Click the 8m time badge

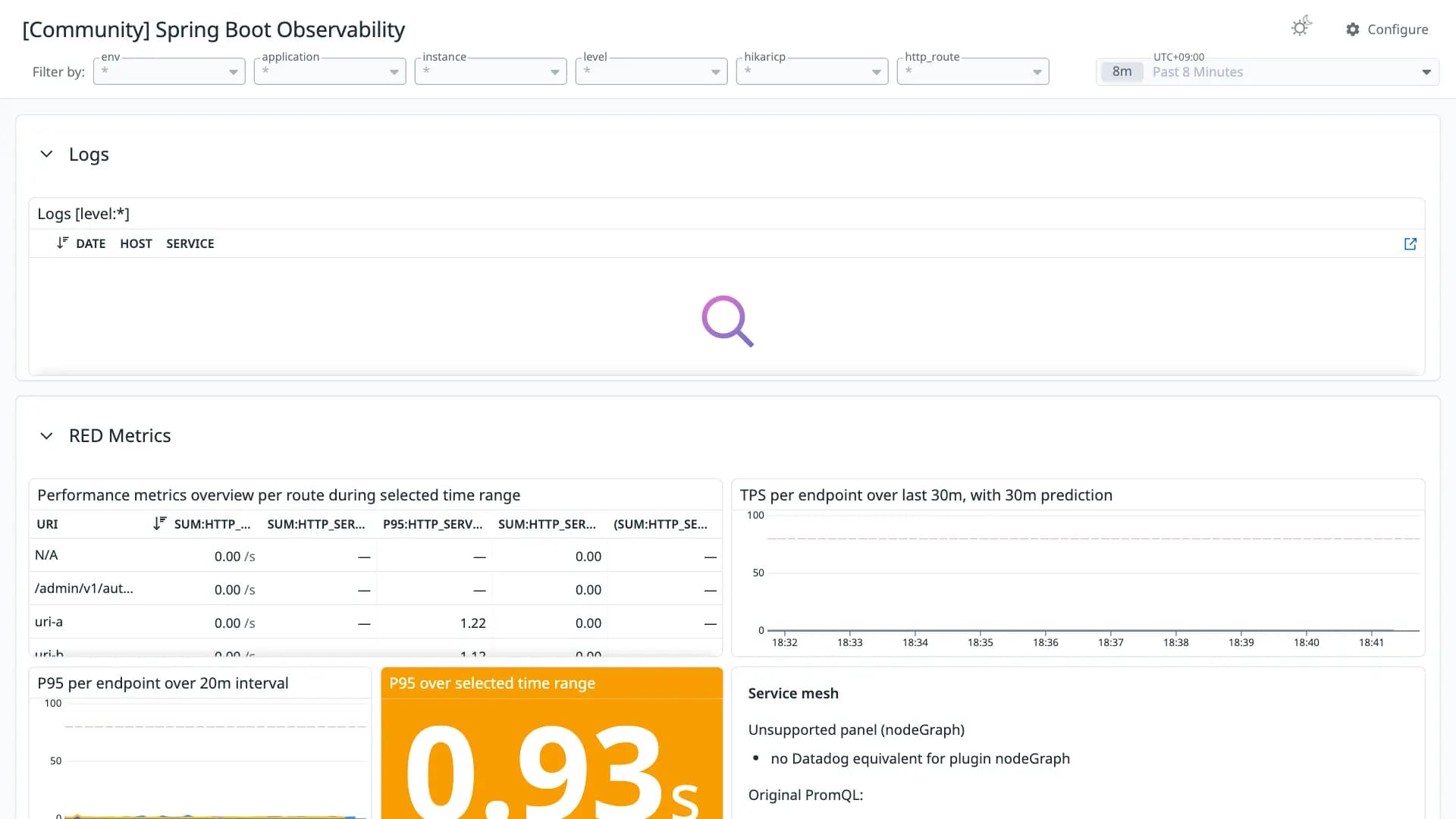1122,72
